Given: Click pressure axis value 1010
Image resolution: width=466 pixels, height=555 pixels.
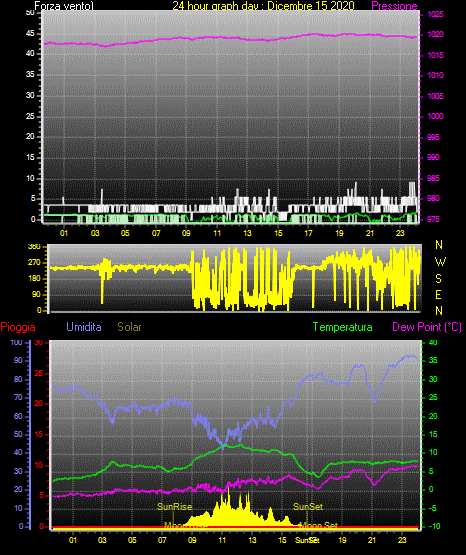Looking at the screenshot, I should 435,75.
